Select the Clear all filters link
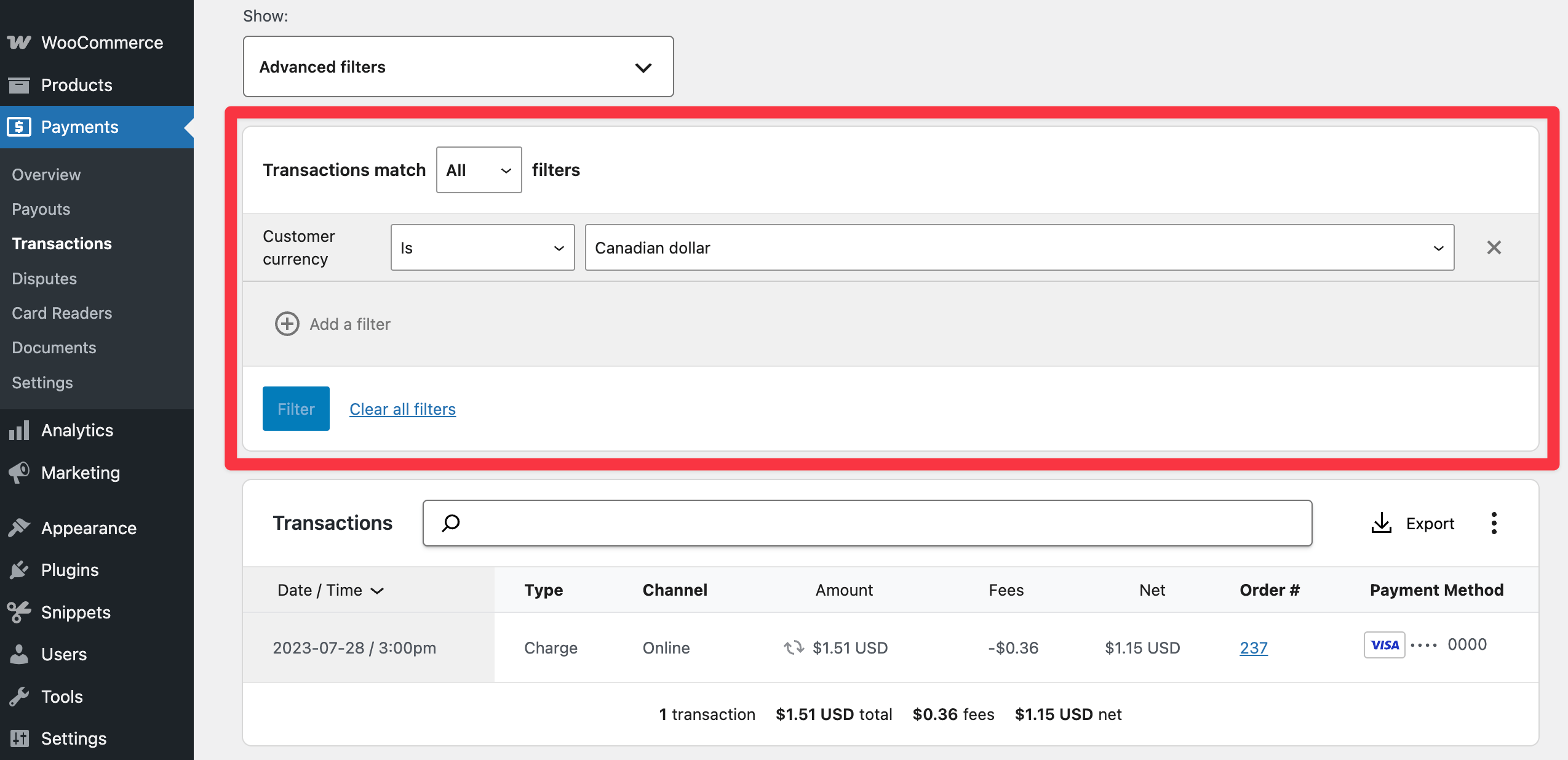 click(402, 408)
